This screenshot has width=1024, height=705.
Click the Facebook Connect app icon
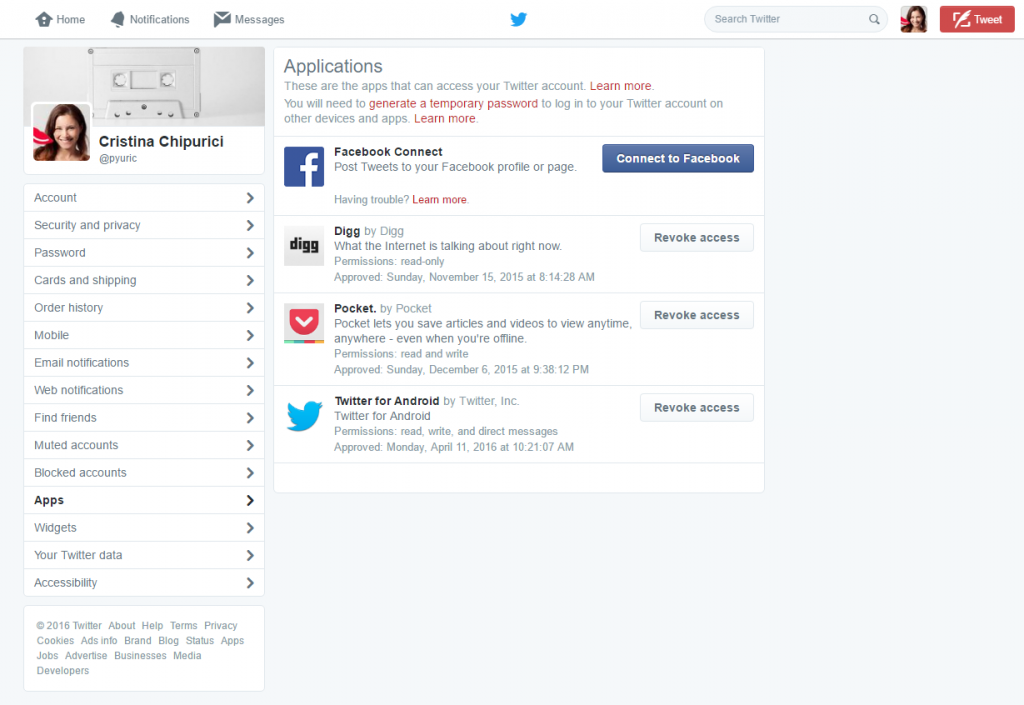tap(304, 165)
